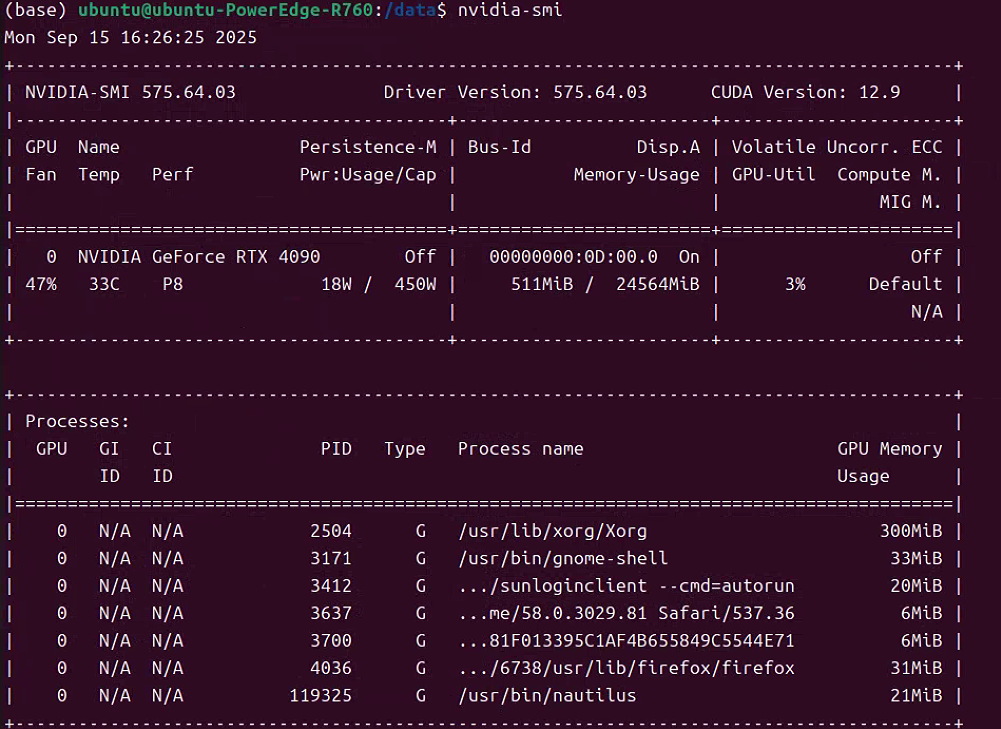Screen dimensions: 1001x729
Task: Click the PID column header
Action: (x=336, y=449)
